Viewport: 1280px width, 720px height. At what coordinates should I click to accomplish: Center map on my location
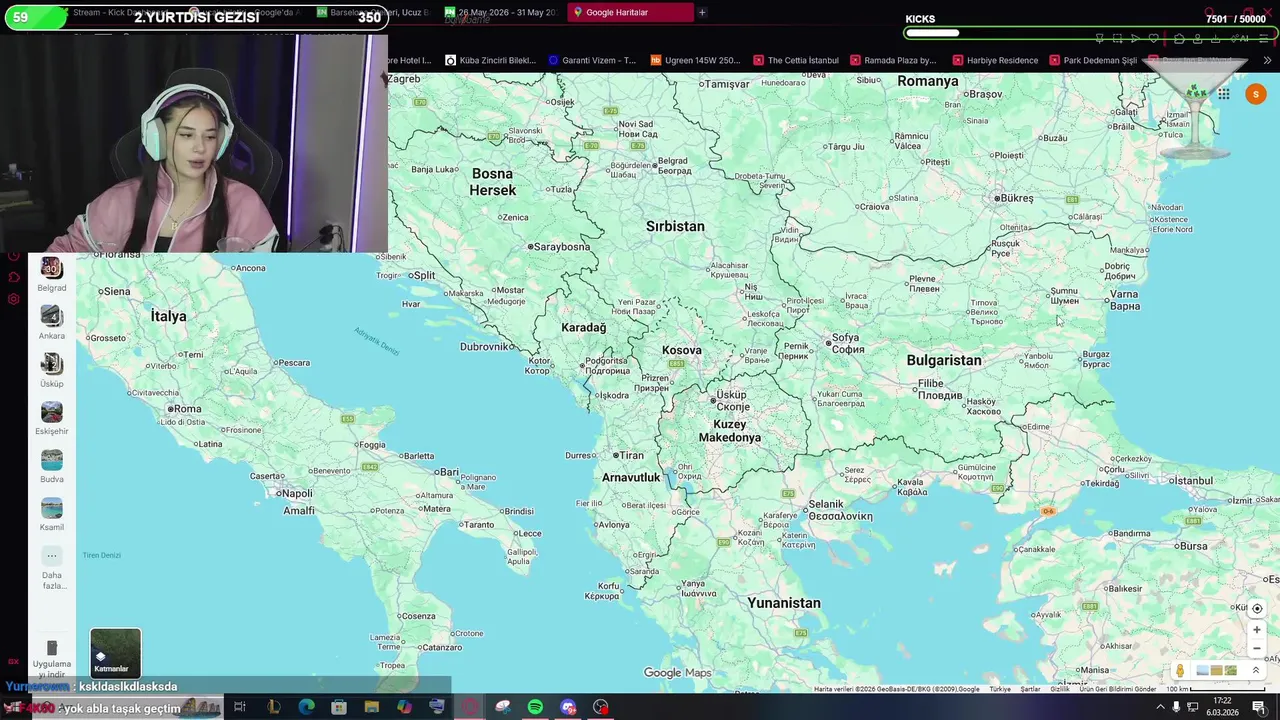point(1257,608)
